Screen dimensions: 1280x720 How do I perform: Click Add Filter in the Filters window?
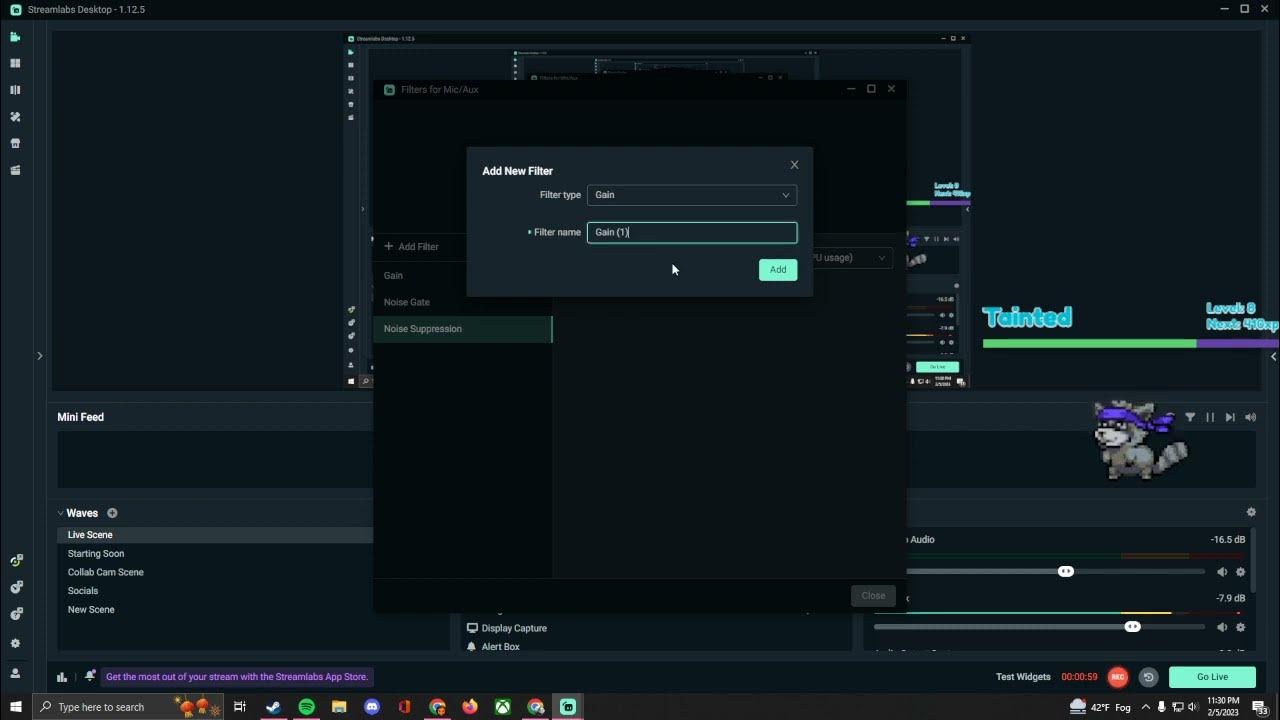pos(411,246)
